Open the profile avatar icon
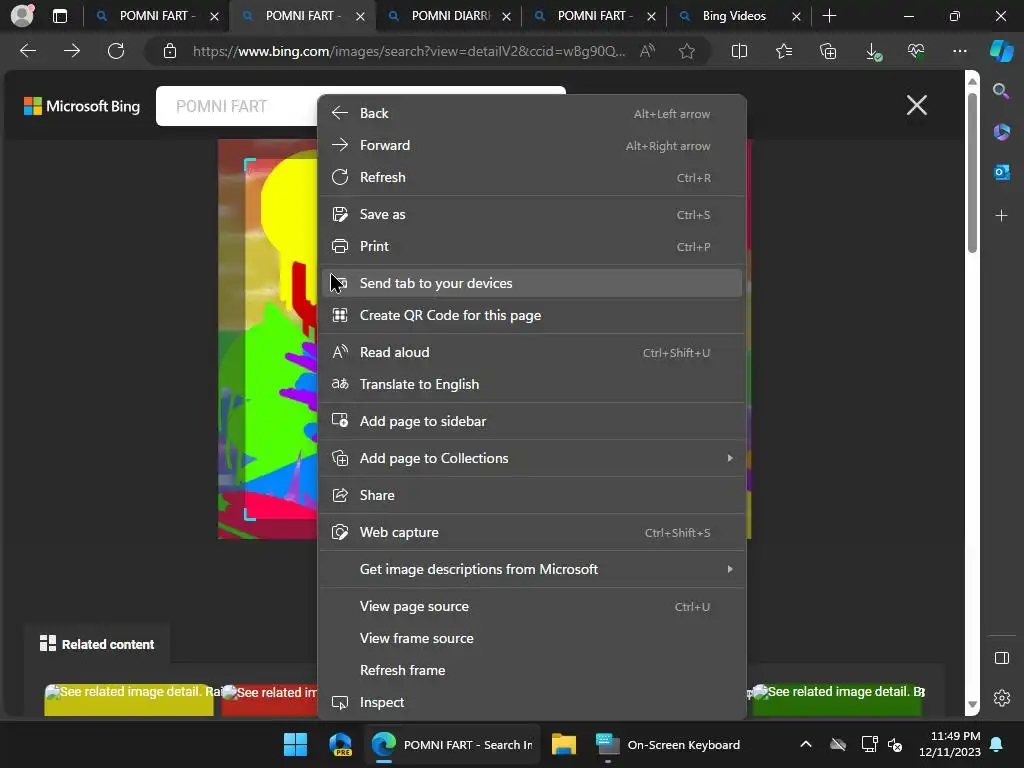This screenshot has height=768, width=1024. (x=22, y=16)
